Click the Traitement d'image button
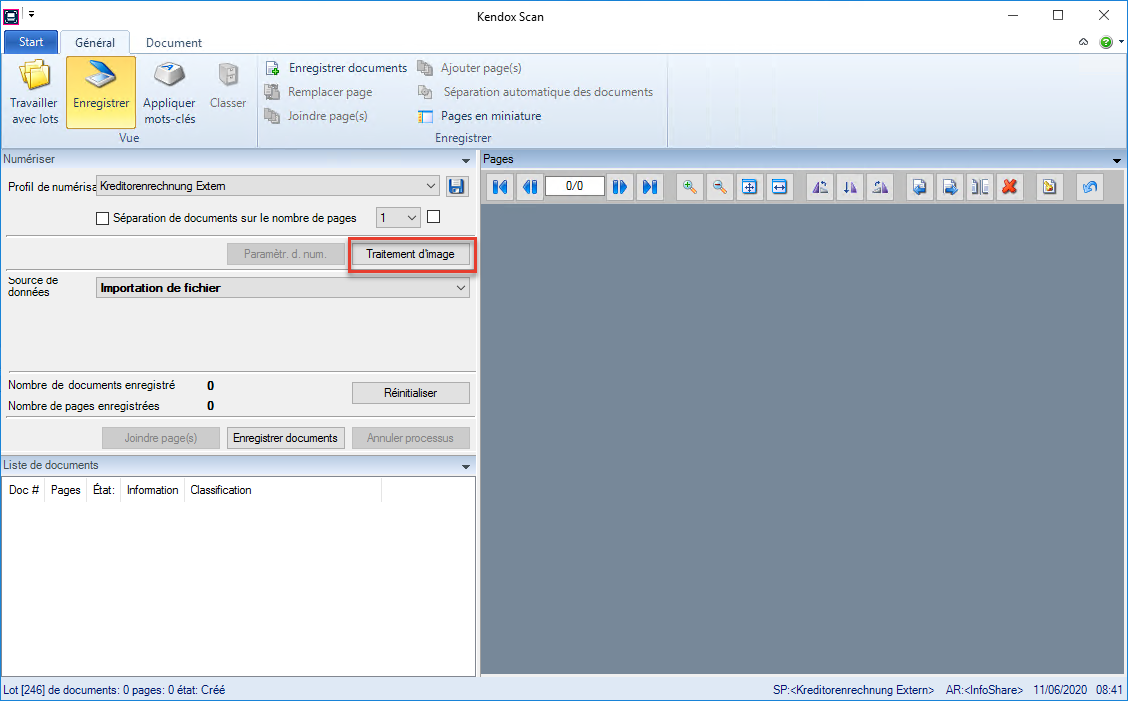Viewport: 1128px width, 701px height. pos(410,254)
